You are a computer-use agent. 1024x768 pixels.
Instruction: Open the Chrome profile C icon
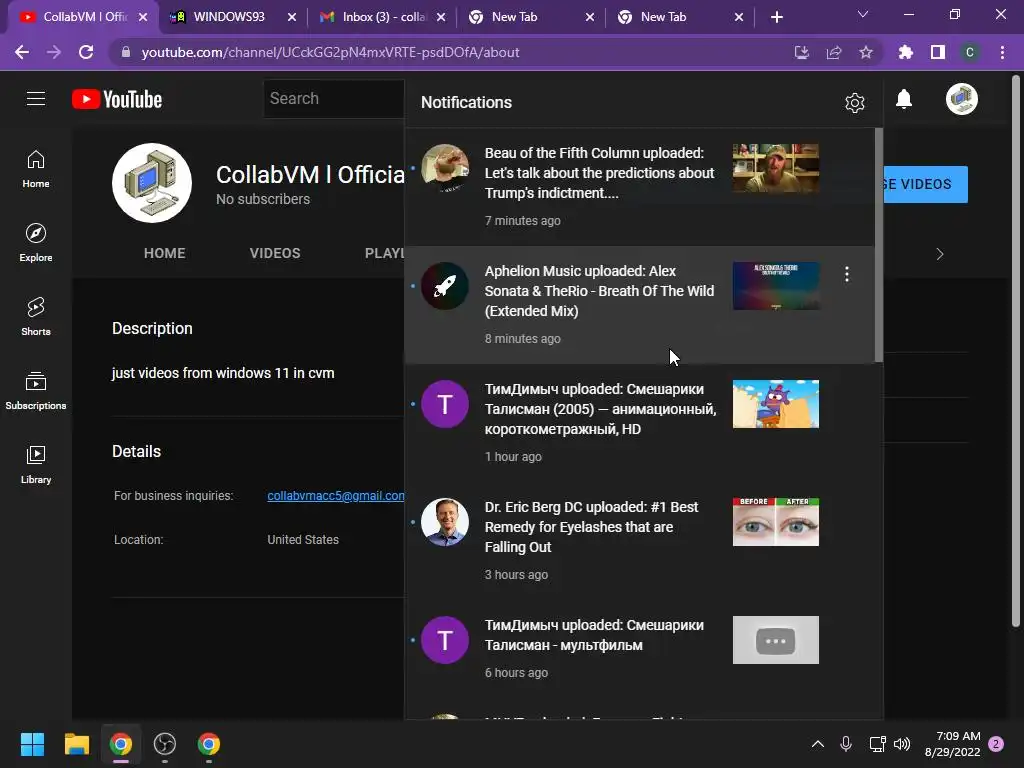click(x=970, y=52)
